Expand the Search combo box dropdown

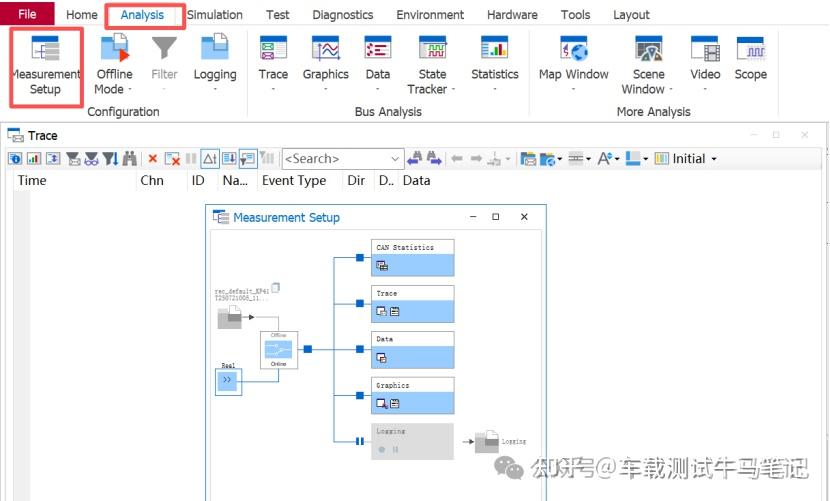395,159
